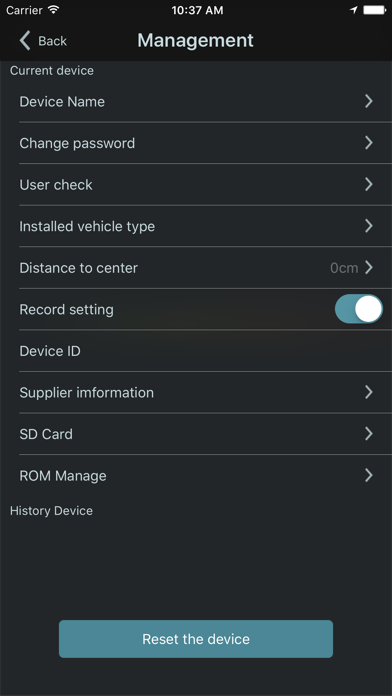This screenshot has height=696, width=392.
Task: Tap the 0cm distance value
Action: point(344,268)
